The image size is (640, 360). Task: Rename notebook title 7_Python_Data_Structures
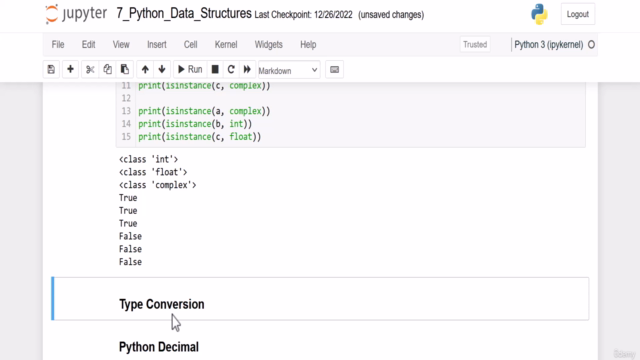click(184, 14)
